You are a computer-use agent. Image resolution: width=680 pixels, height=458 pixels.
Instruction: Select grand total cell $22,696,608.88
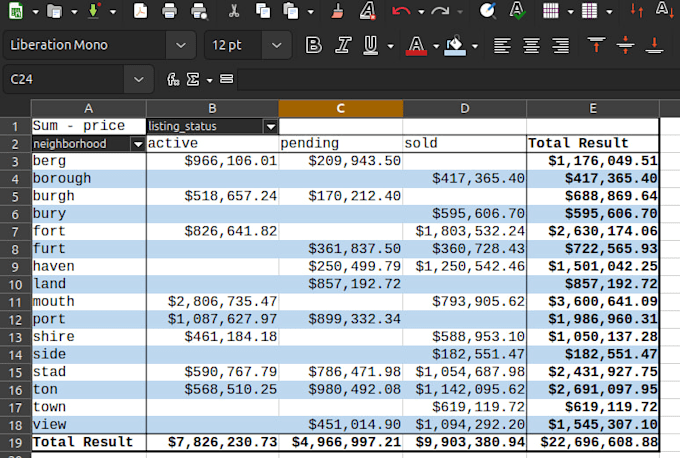pos(593,442)
